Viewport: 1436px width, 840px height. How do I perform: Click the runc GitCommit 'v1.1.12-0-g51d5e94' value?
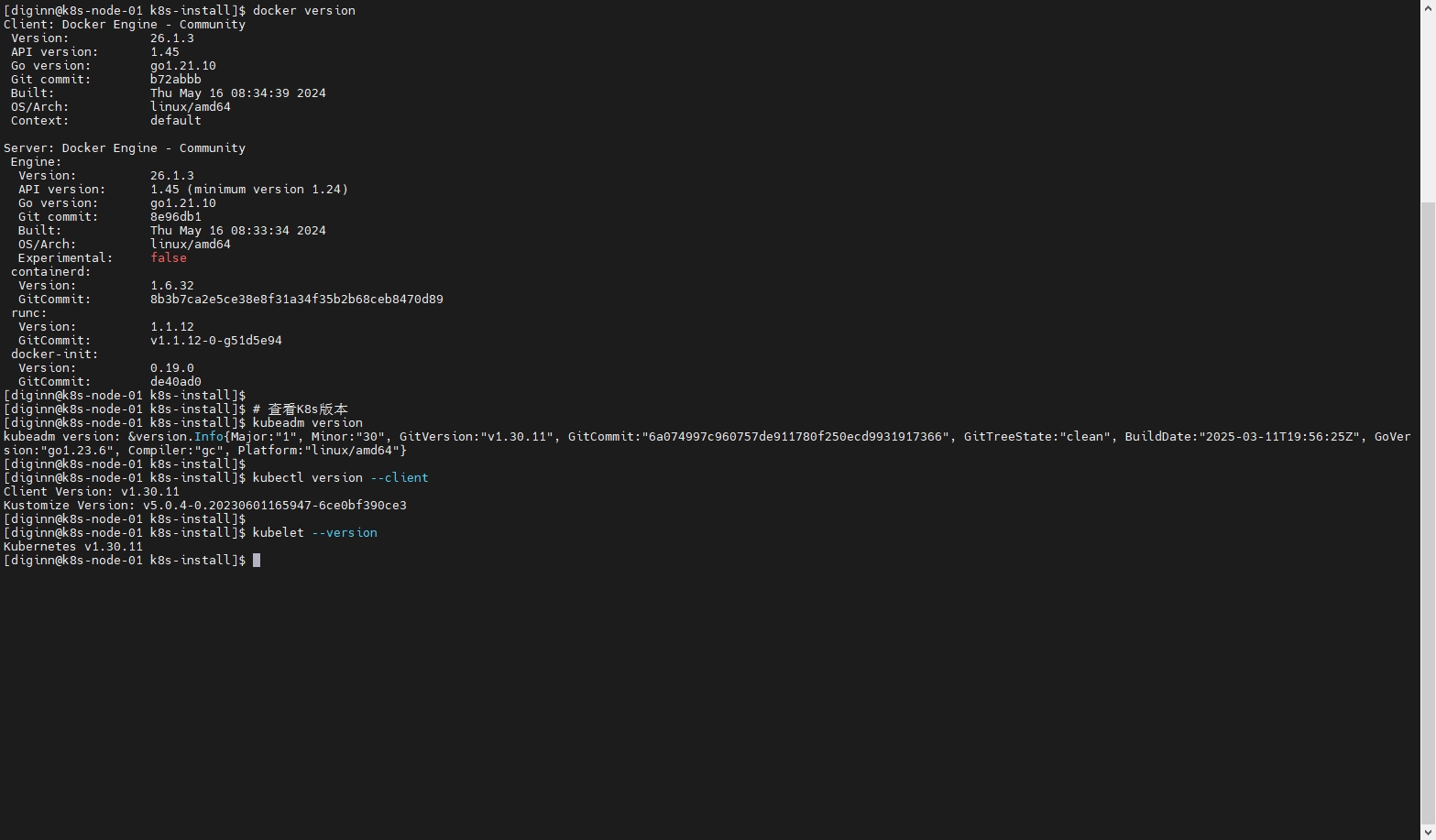(x=215, y=340)
